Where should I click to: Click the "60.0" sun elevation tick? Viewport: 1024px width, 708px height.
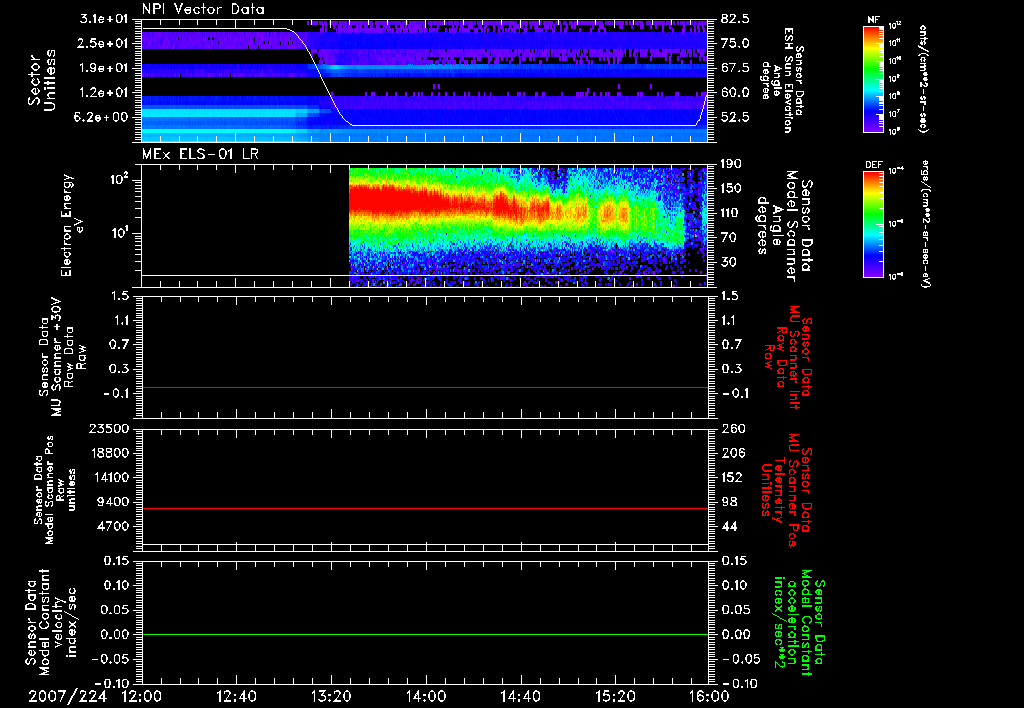pyautogui.click(x=735, y=93)
